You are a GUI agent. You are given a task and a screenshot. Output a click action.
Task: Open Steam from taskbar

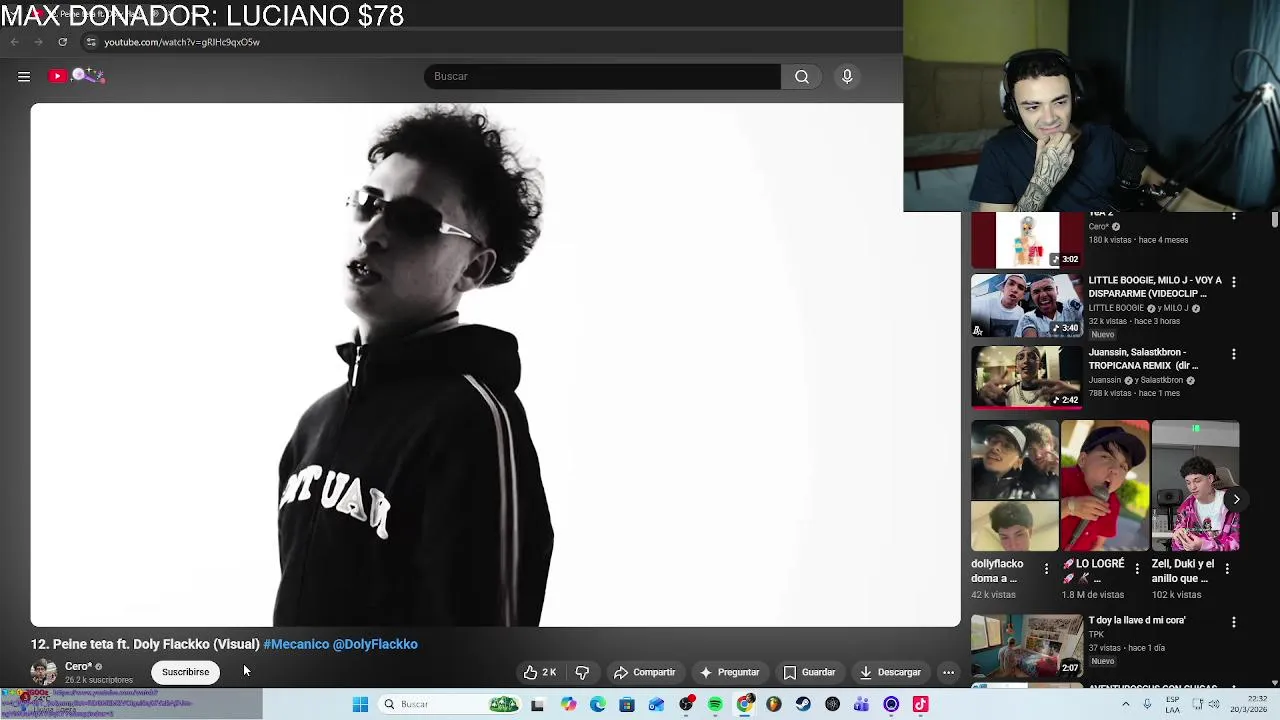[x=803, y=704]
